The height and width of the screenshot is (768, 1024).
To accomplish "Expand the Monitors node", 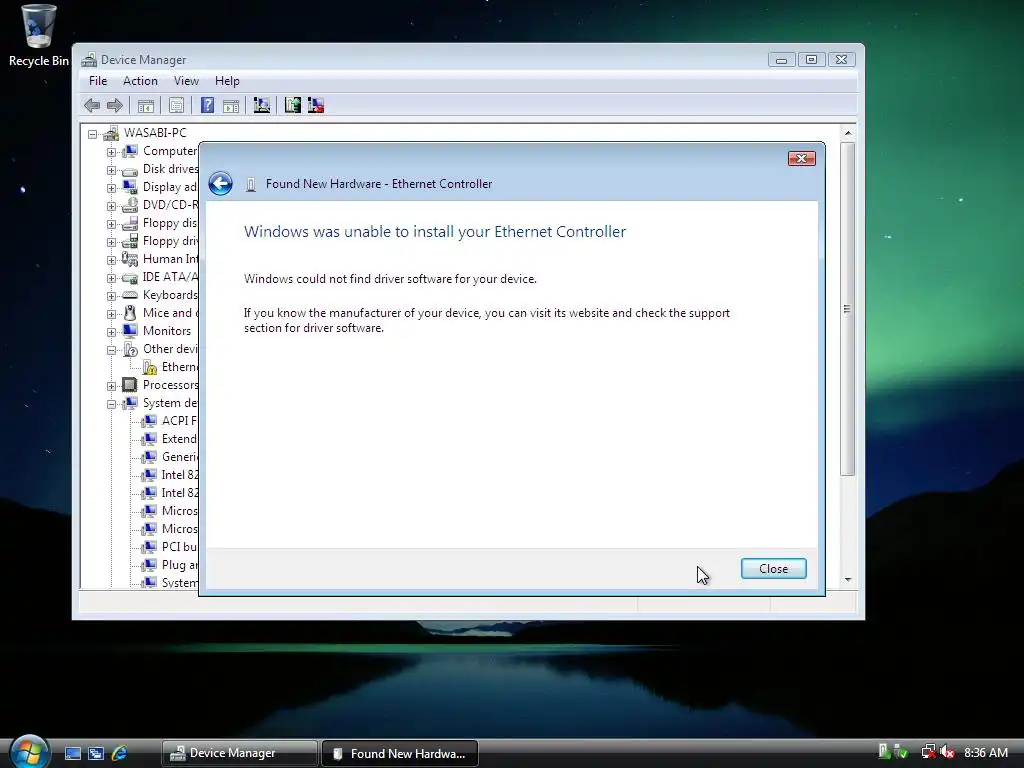I will [x=112, y=332].
